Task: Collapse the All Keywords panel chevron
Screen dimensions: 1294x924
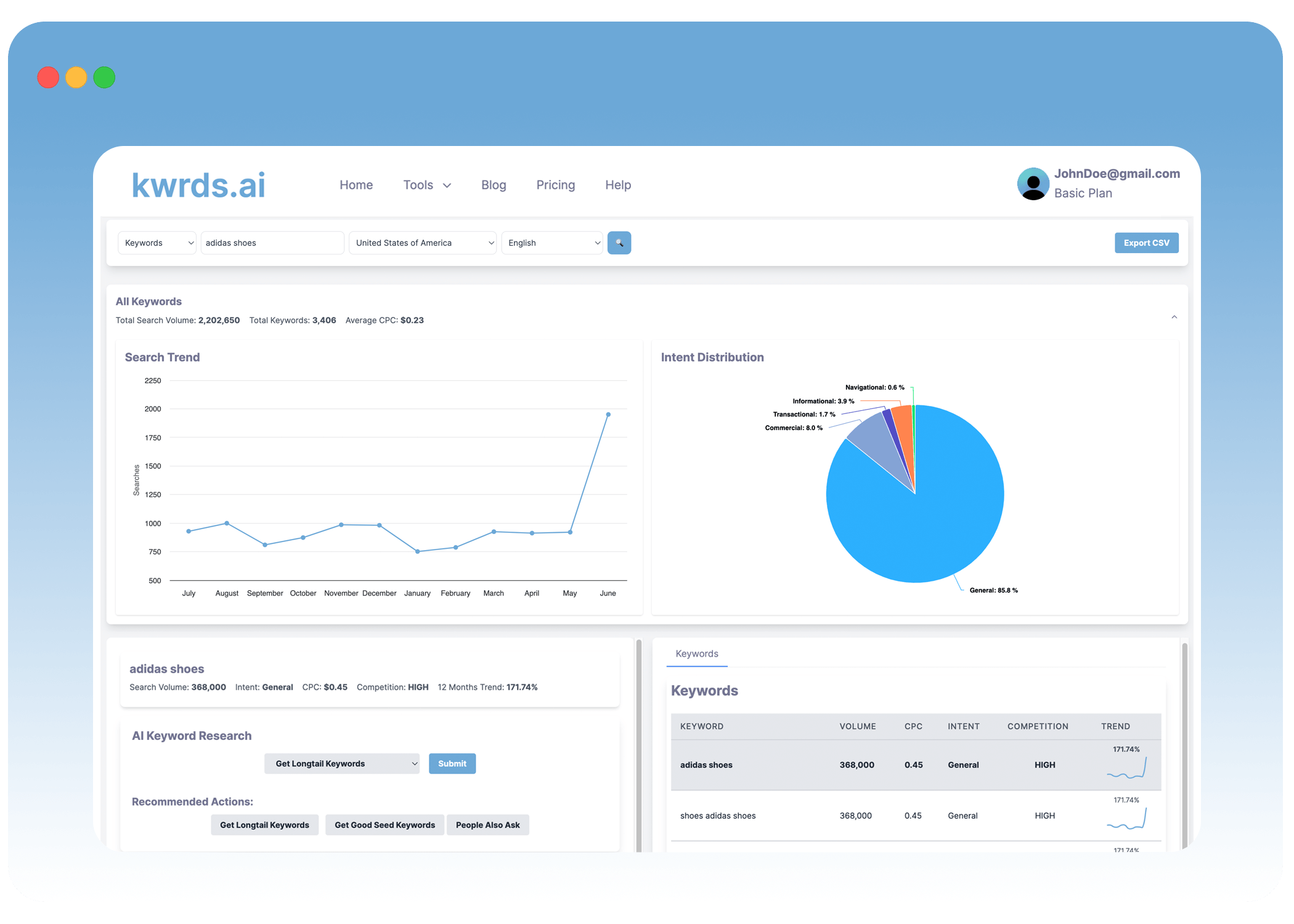Action: click(x=1174, y=317)
